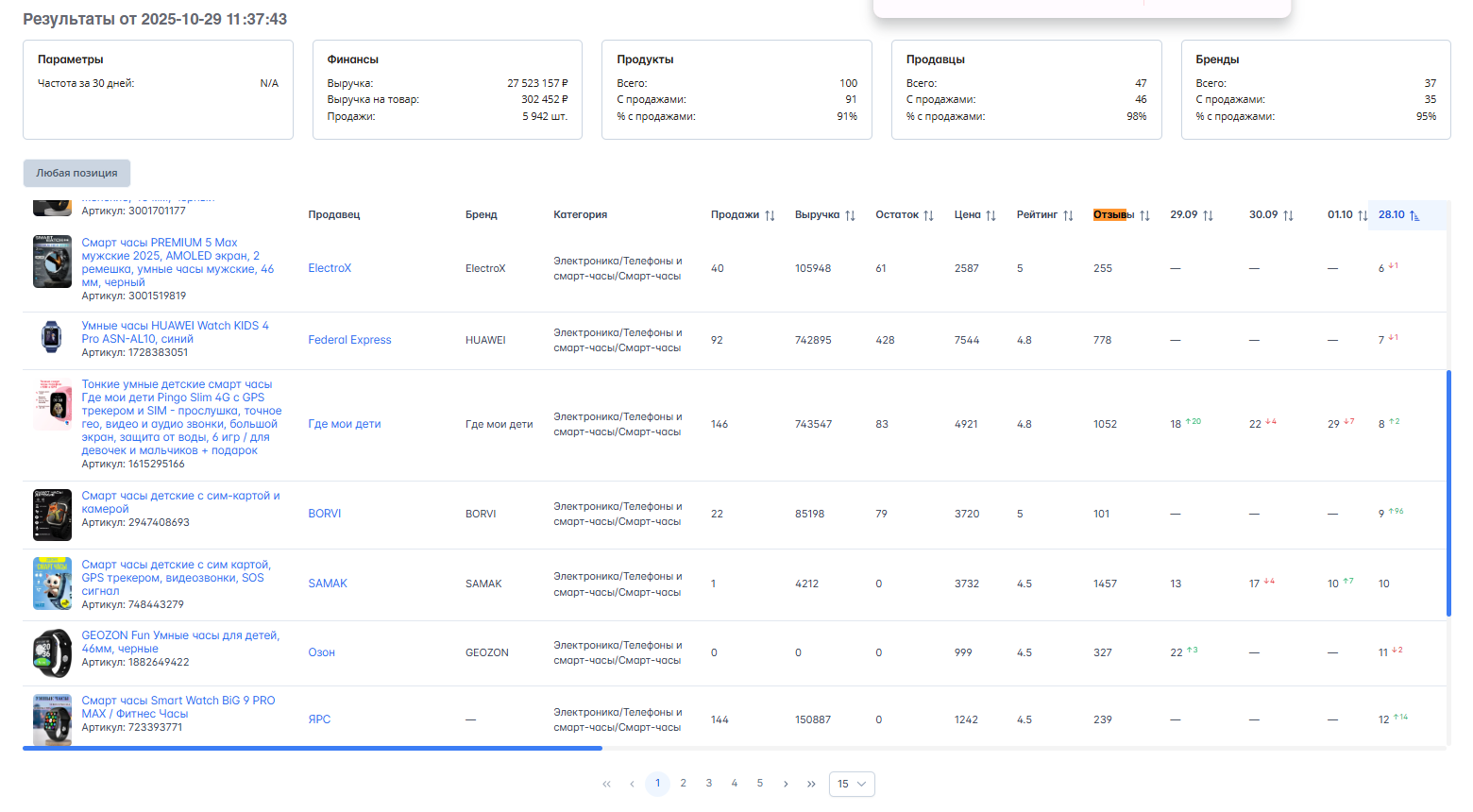The image size is (1473, 812).
Task: Open seller link Federal Express
Action: [x=349, y=340]
